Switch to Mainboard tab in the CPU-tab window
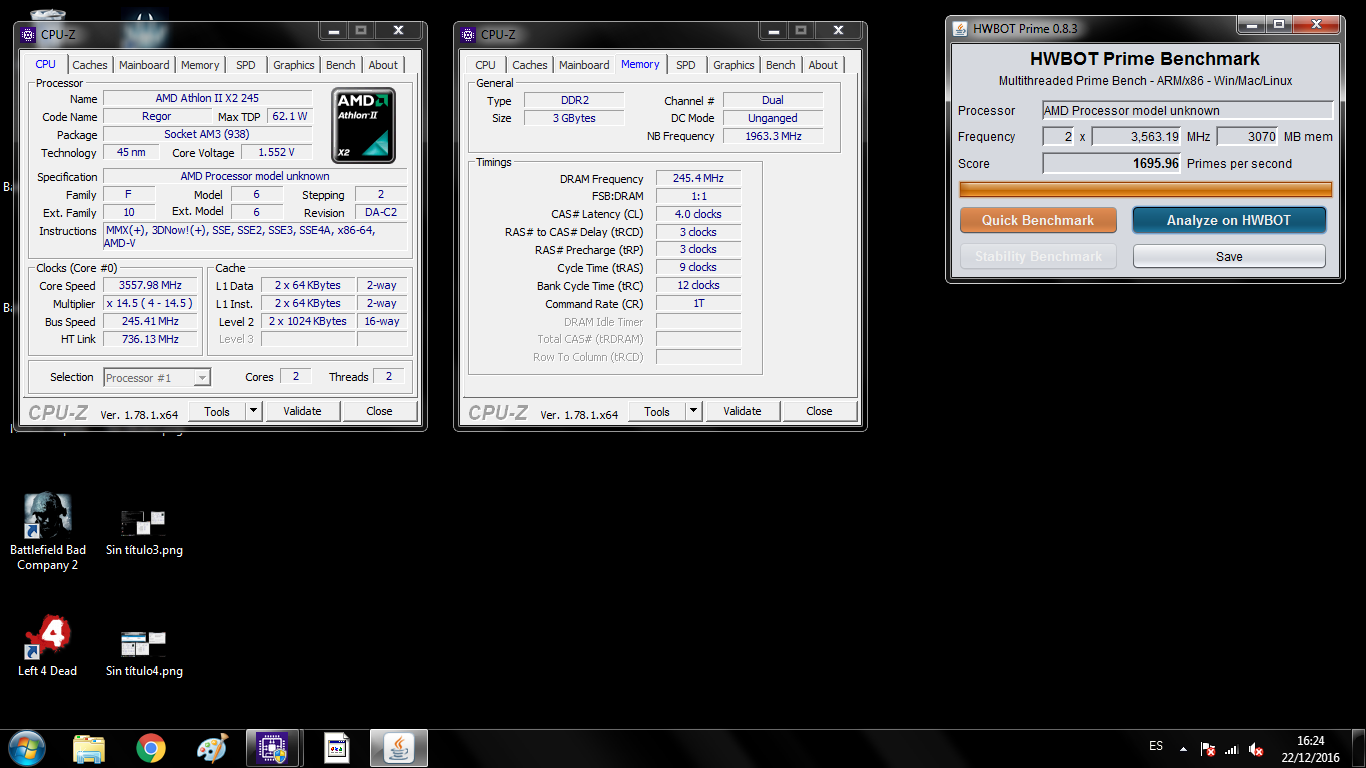 pos(144,65)
